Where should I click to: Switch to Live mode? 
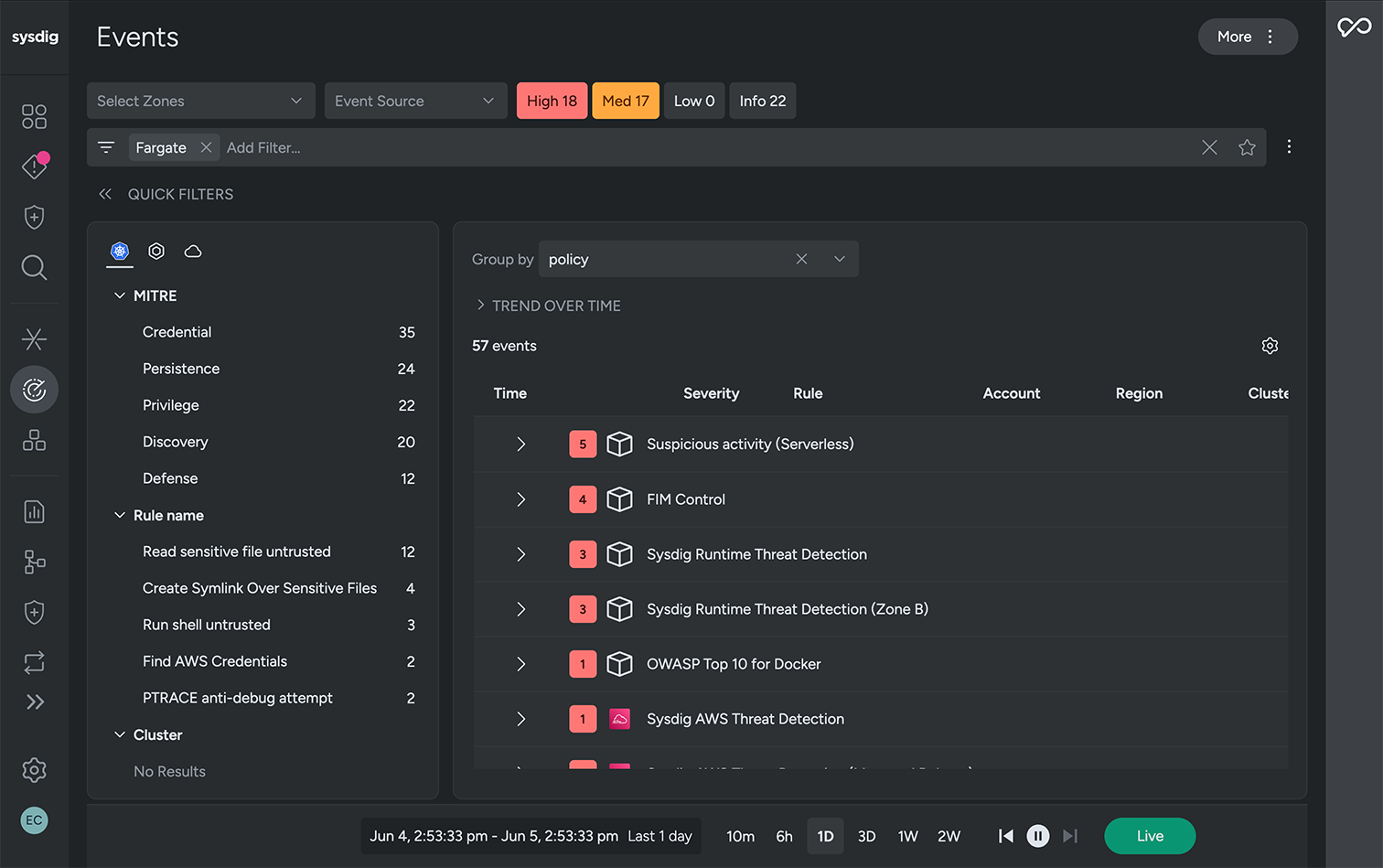pos(1150,836)
